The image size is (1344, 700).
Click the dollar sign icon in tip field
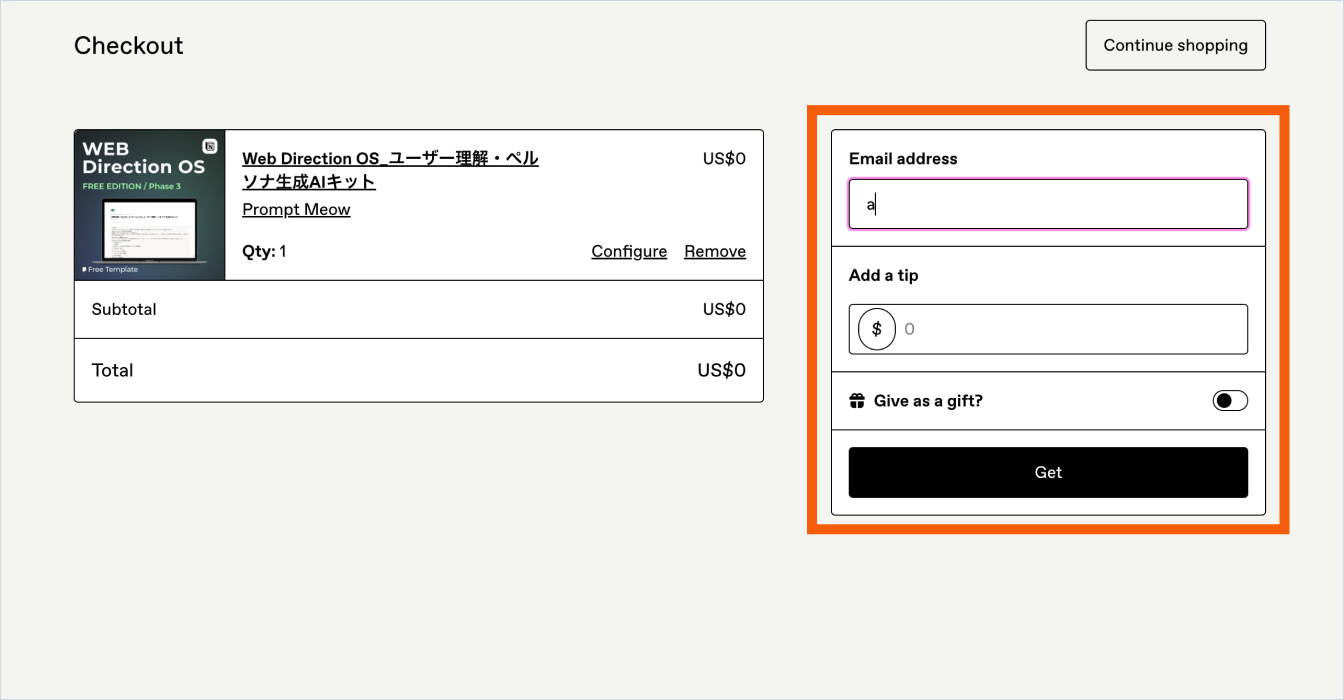[x=877, y=329]
